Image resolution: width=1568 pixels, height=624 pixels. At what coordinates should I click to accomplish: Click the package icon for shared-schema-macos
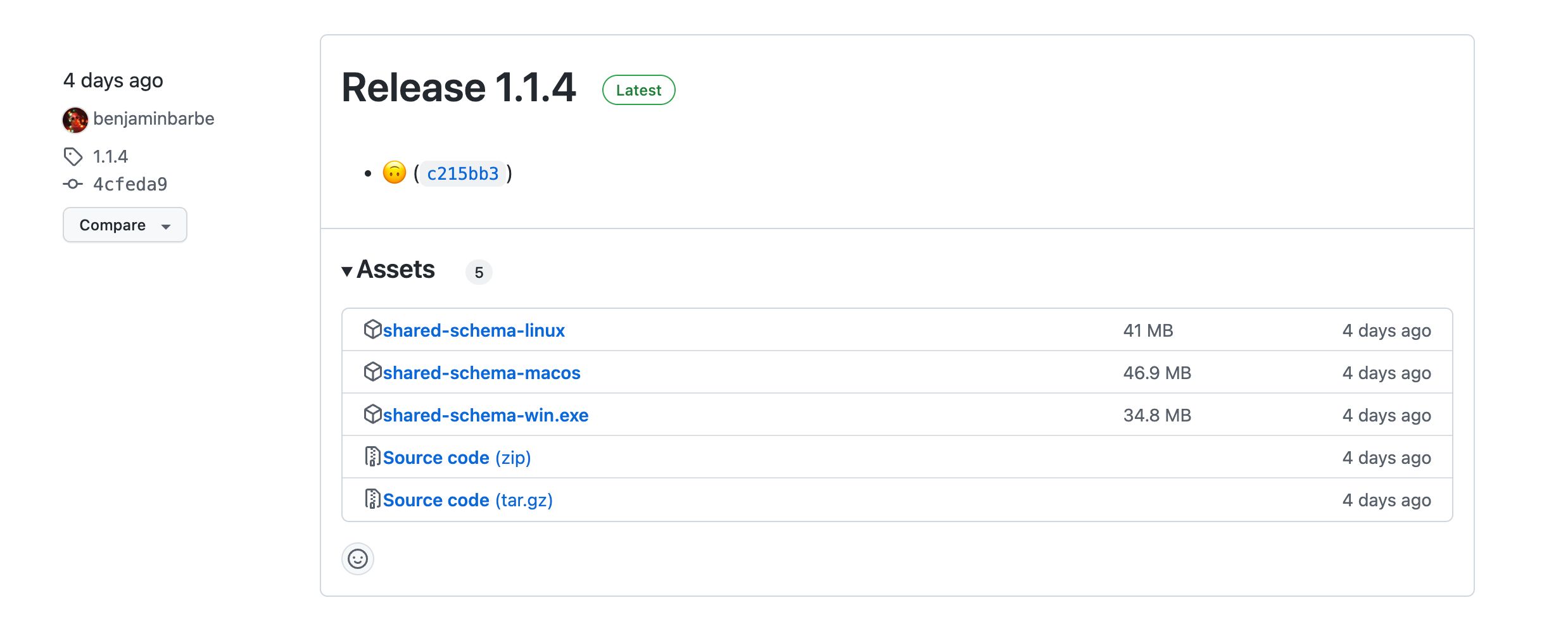coord(372,372)
